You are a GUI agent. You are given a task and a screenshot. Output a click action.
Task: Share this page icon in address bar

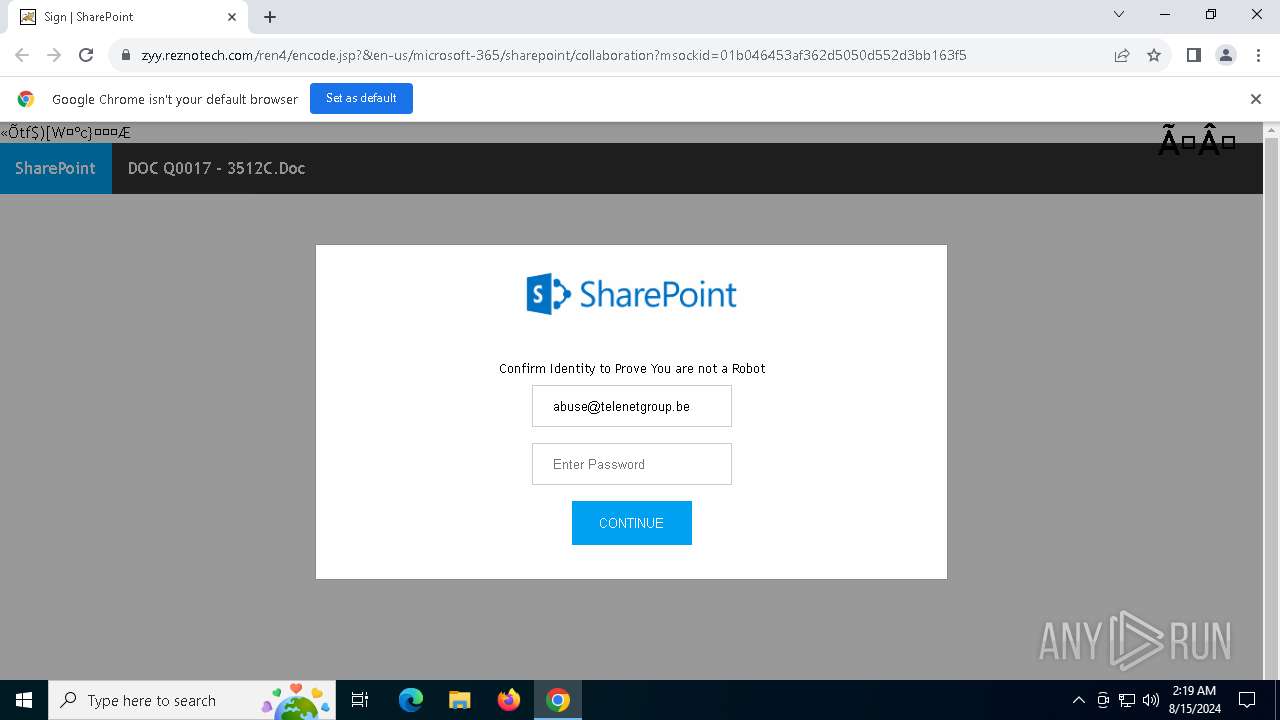click(1122, 55)
